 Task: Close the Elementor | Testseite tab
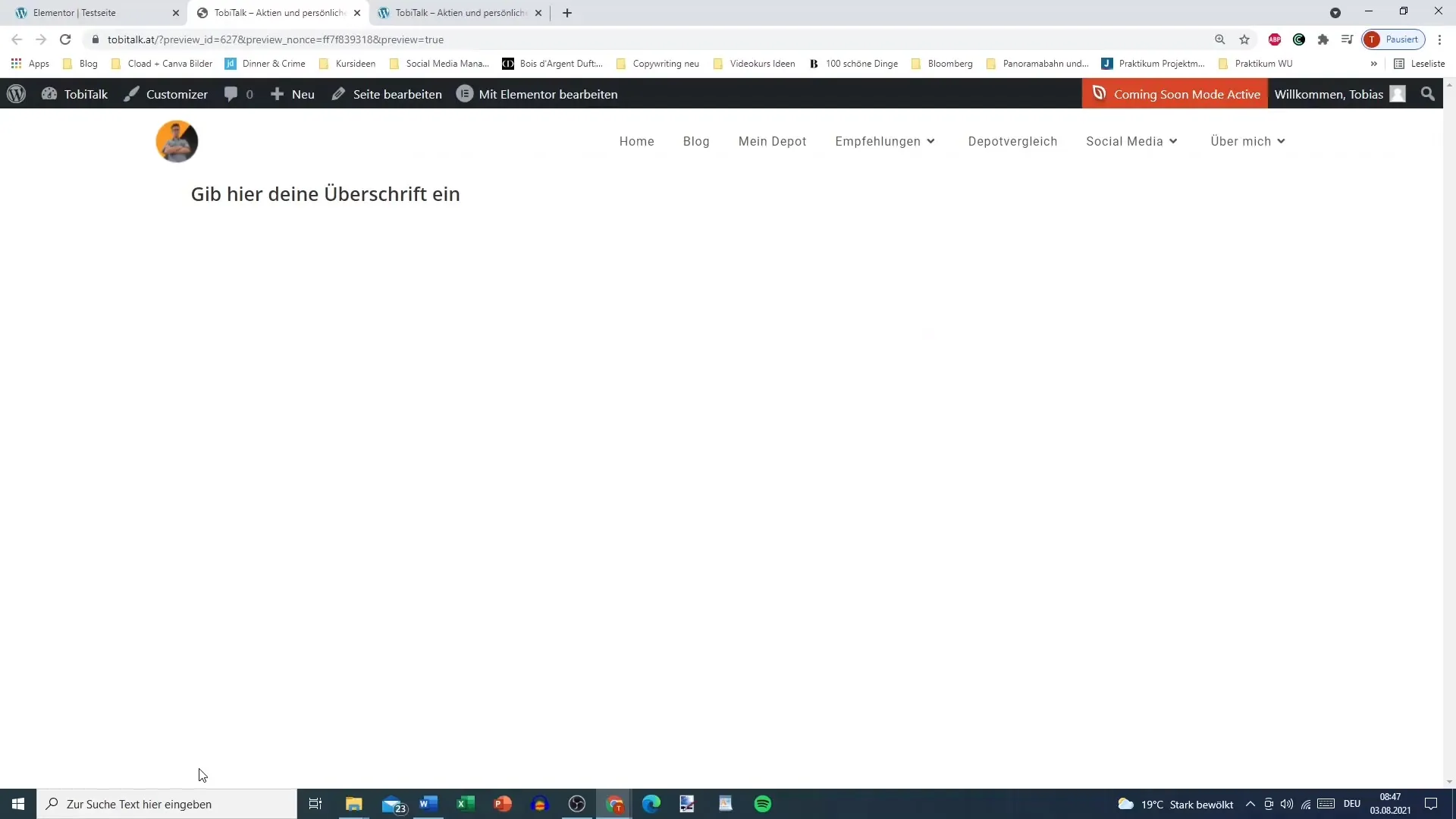click(176, 13)
